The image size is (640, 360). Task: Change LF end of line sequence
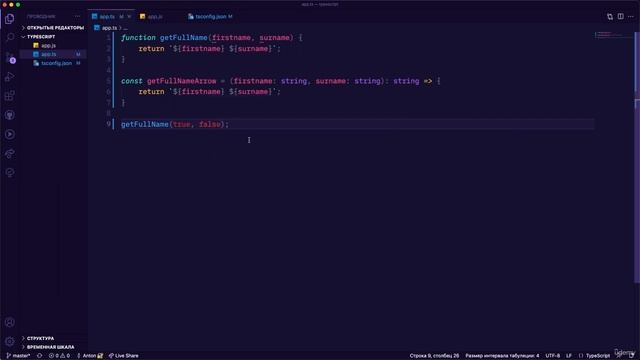(x=569, y=356)
